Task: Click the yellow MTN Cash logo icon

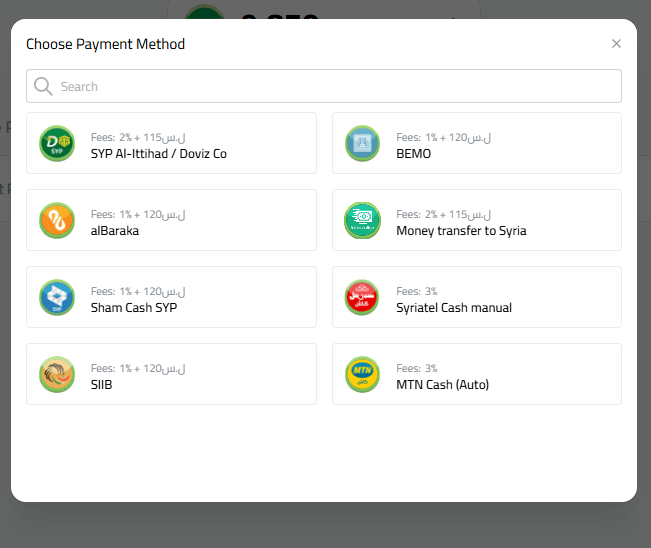Action: tap(362, 374)
